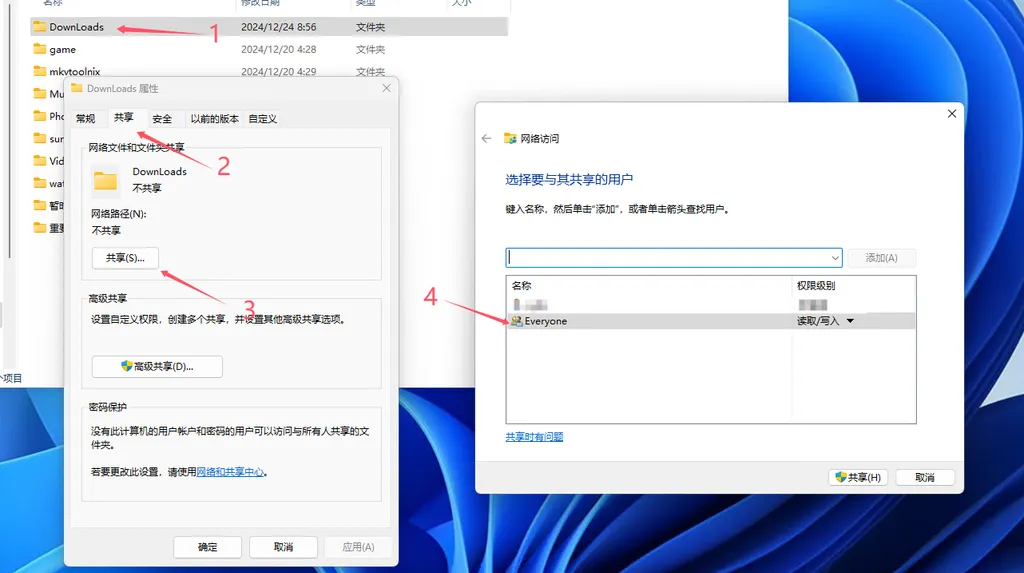Open 高级共享(D)... settings
The width and height of the screenshot is (1024, 573).
point(157,367)
